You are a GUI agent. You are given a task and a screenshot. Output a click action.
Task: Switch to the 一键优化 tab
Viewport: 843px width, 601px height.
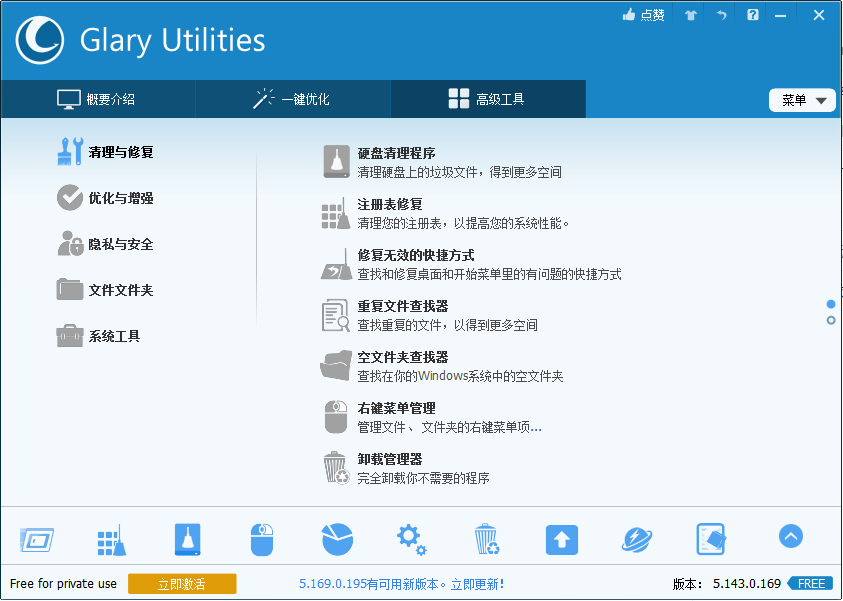293,99
